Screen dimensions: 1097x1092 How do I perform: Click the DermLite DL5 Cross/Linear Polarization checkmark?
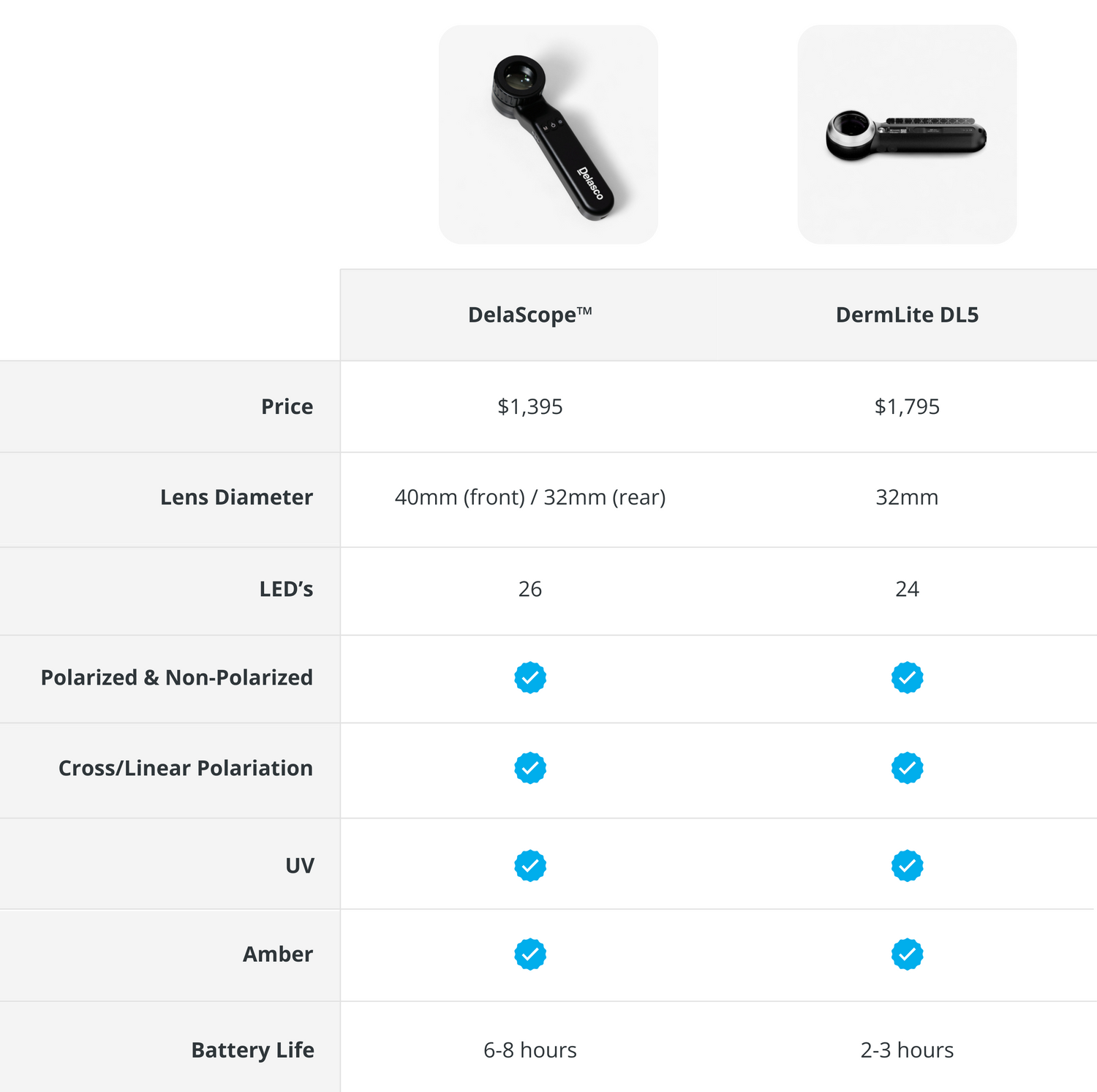pyautogui.click(x=907, y=768)
